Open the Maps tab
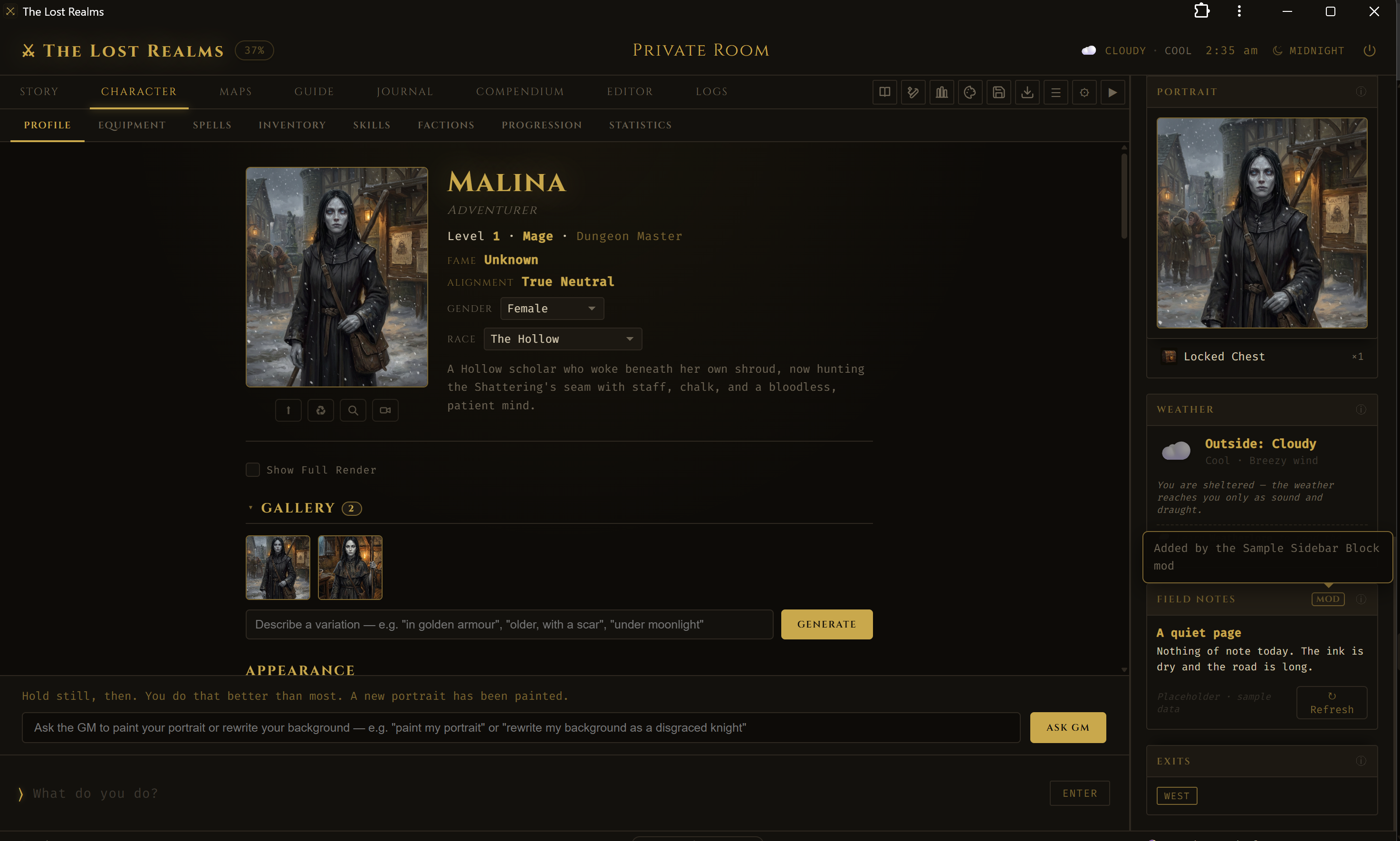 236,92
